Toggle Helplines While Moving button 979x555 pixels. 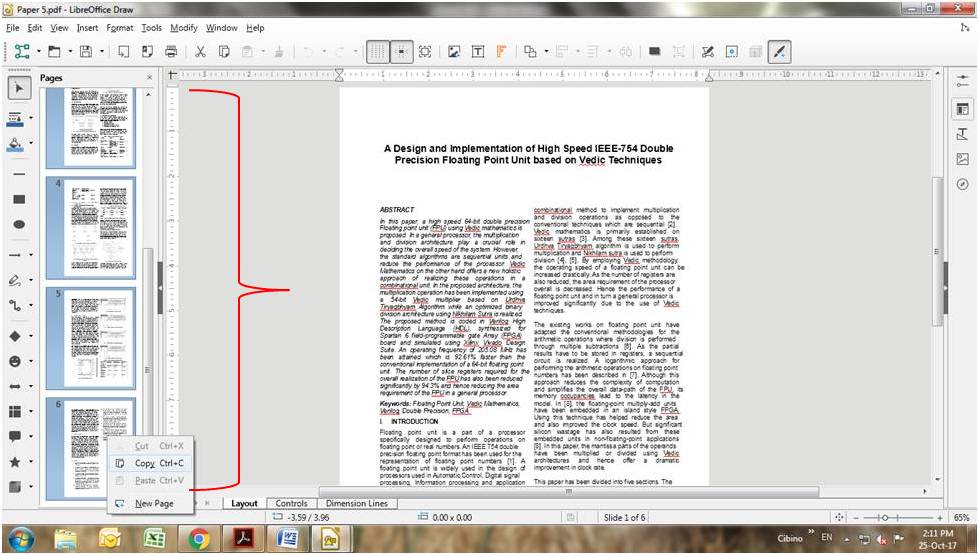tap(401, 52)
